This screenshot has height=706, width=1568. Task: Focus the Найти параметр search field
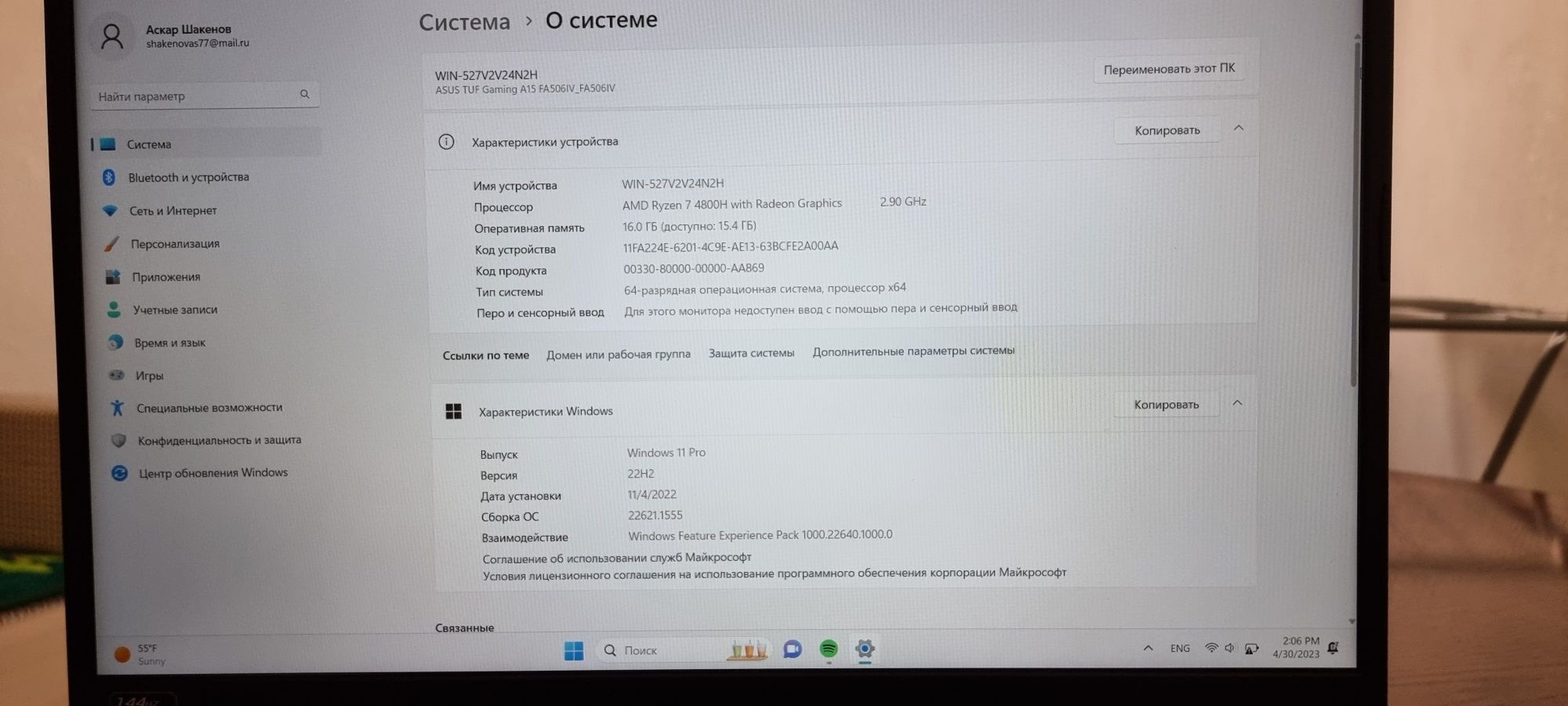coord(205,95)
